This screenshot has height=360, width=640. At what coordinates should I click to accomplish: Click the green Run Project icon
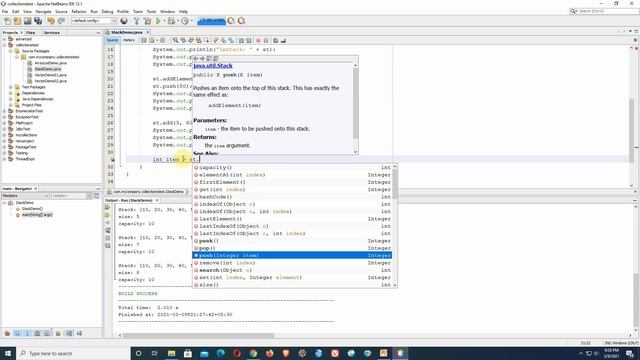pos(158,21)
